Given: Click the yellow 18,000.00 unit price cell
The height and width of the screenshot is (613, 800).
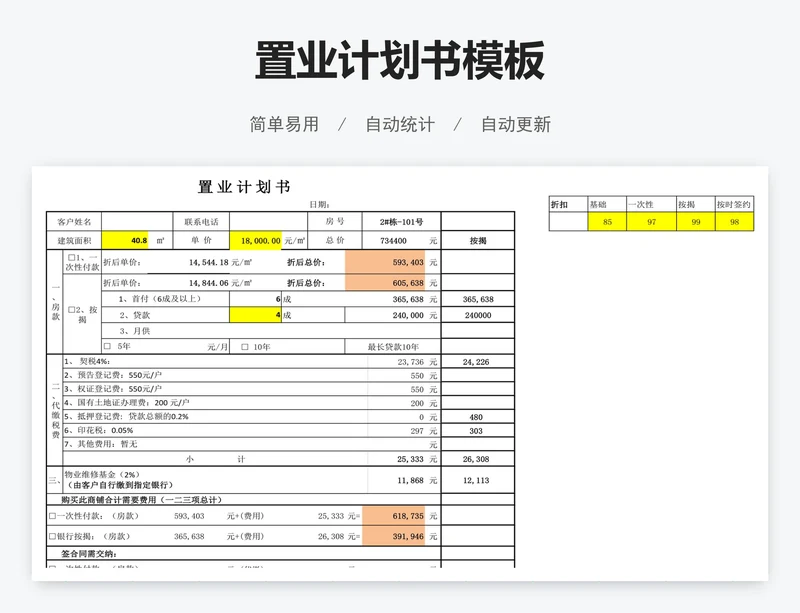Looking at the screenshot, I should (x=255, y=241).
